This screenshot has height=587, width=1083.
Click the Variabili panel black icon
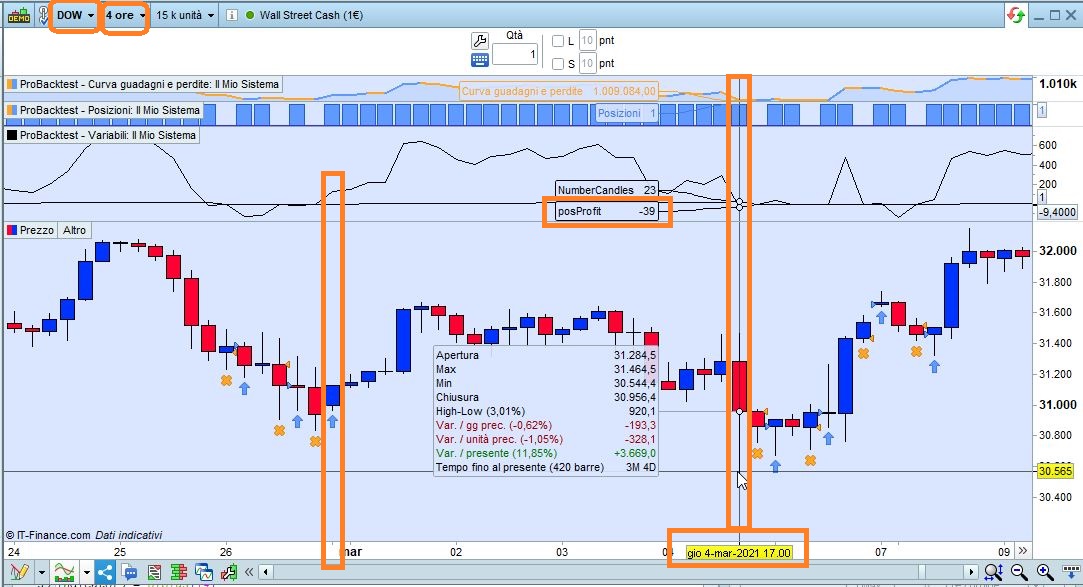click(x=11, y=135)
